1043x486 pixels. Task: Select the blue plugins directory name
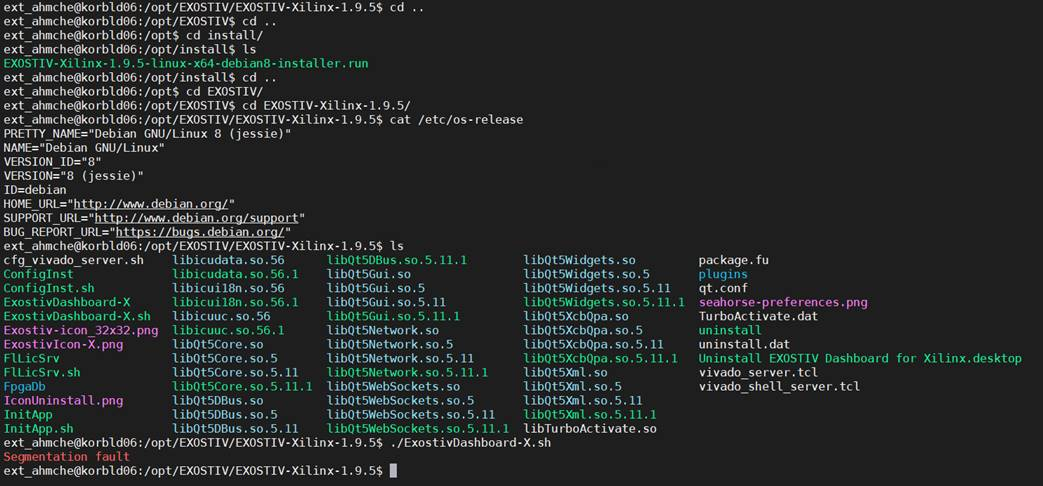(723, 274)
